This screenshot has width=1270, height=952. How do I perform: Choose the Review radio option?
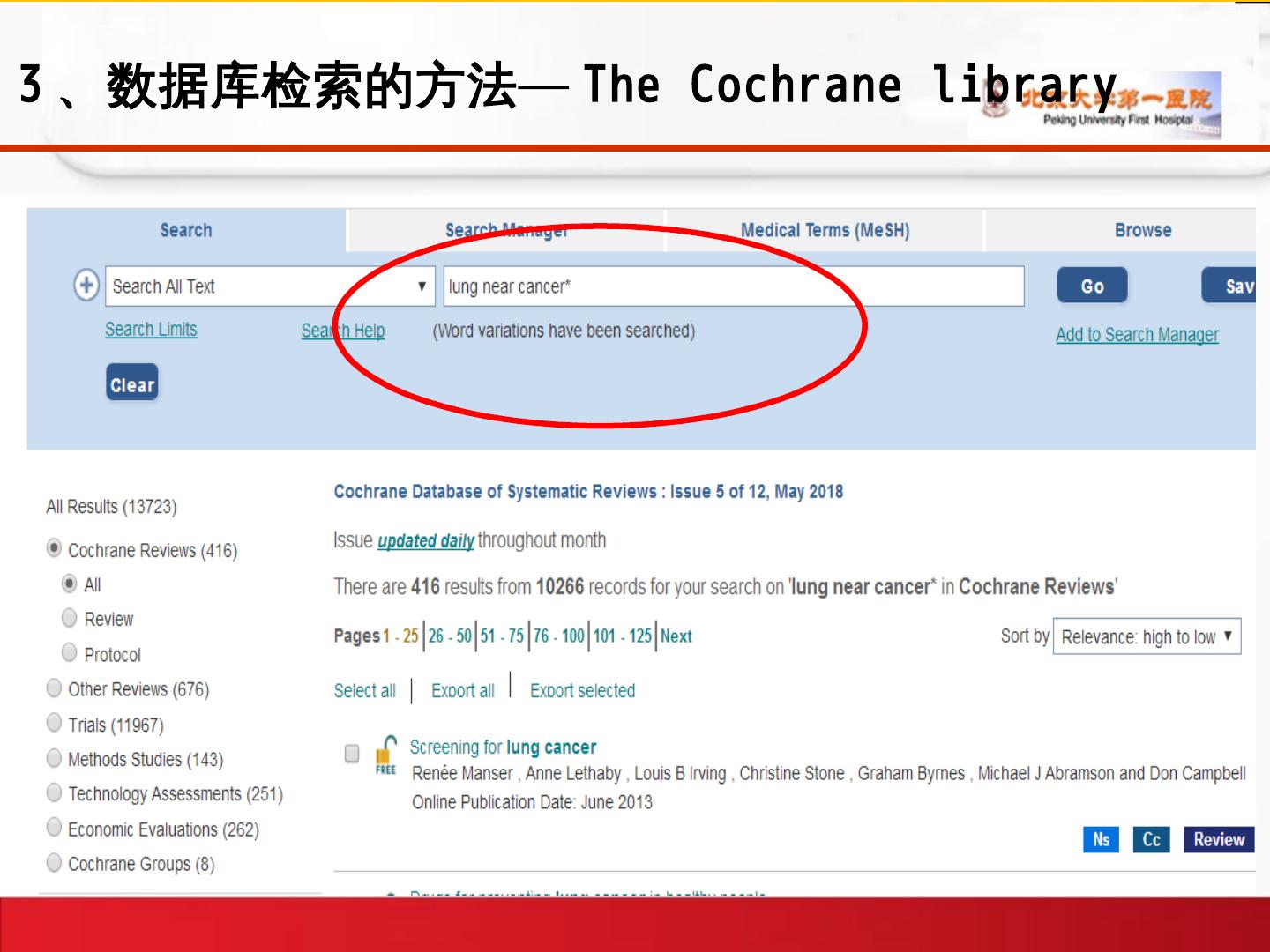70,618
